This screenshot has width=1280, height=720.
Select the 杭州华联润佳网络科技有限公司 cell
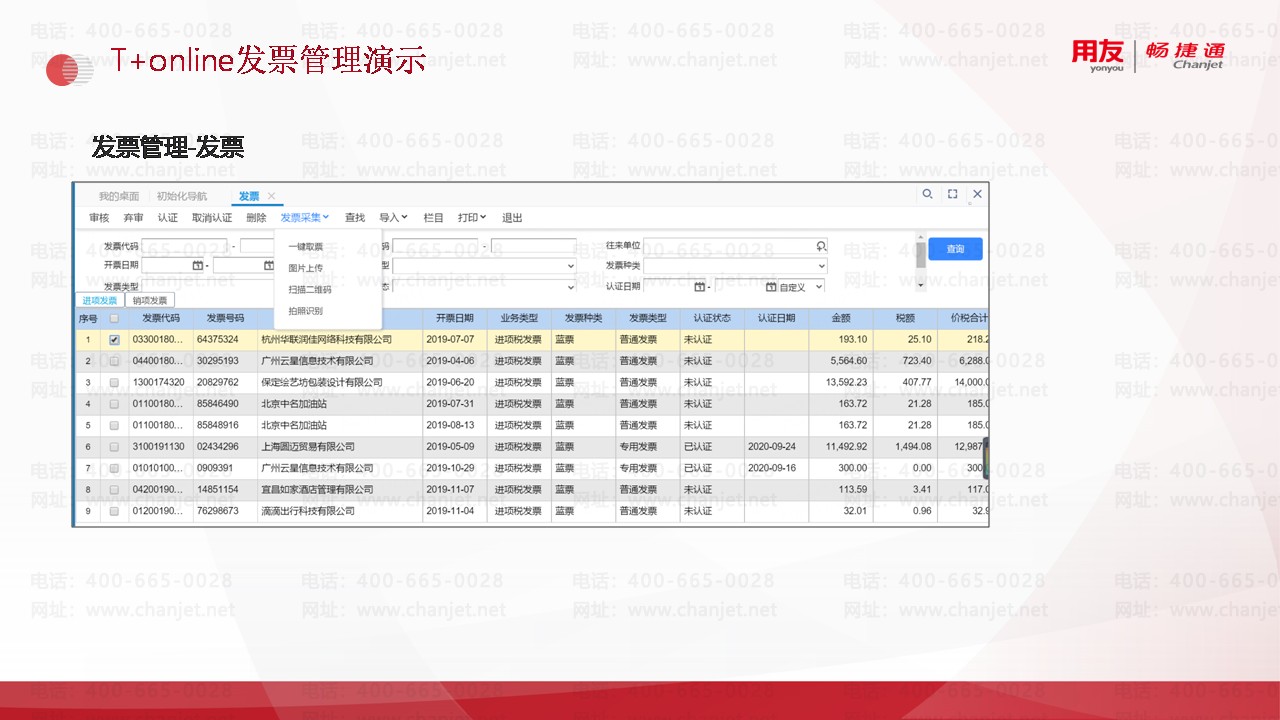coord(340,340)
